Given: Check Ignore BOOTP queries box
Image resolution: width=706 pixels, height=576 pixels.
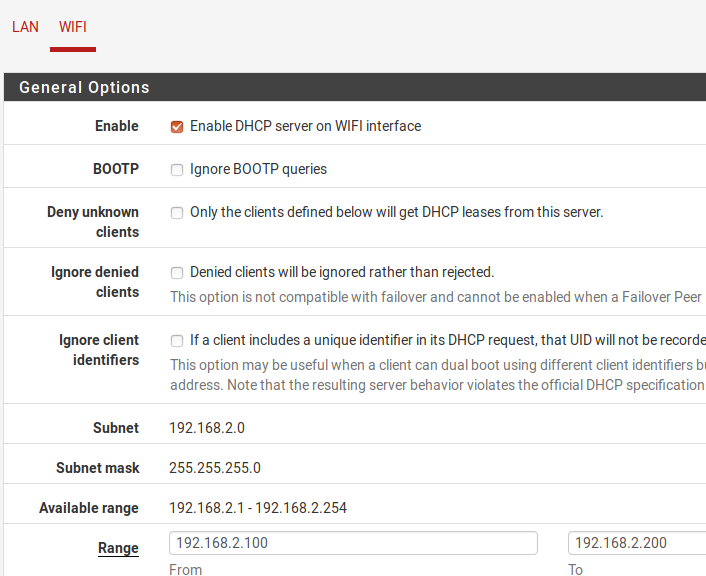Looking at the screenshot, I should 177,170.
